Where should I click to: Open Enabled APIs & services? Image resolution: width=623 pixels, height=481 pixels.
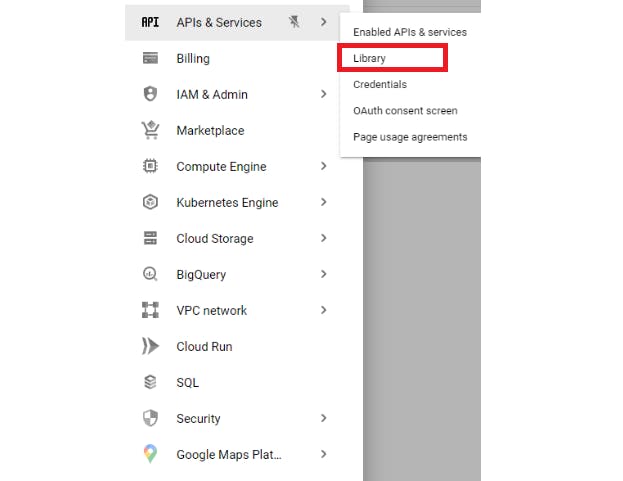410,32
